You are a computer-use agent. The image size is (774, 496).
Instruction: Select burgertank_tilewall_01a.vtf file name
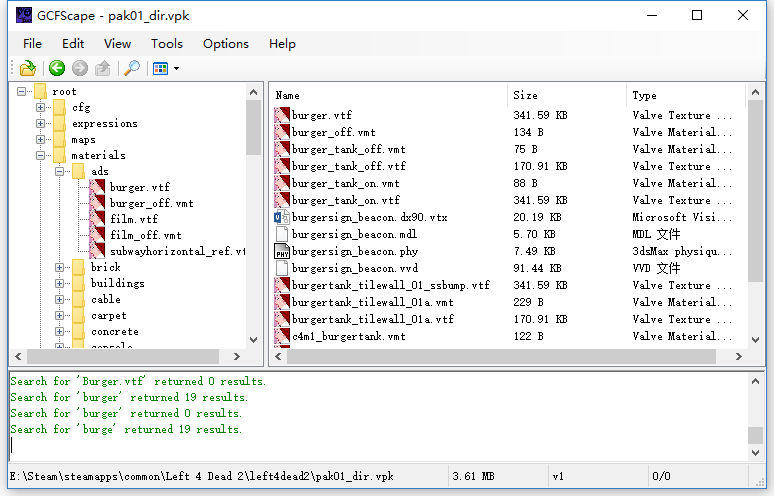tap(373, 319)
